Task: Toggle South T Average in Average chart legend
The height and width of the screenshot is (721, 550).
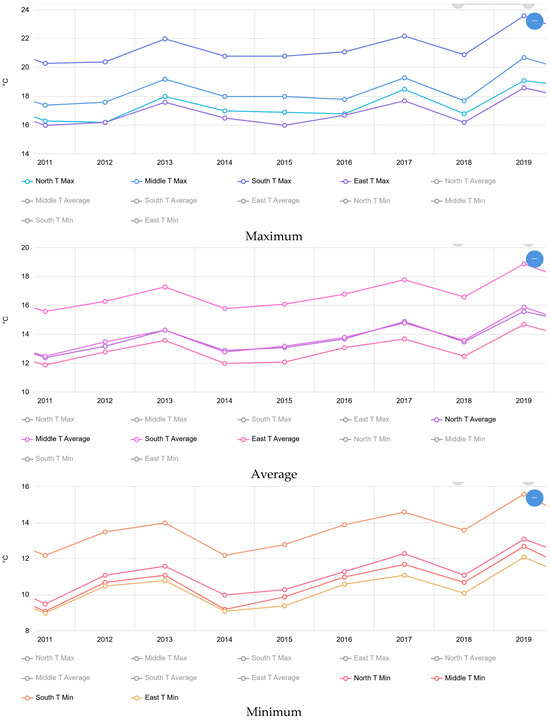Action: pyautogui.click(x=164, y=439)
